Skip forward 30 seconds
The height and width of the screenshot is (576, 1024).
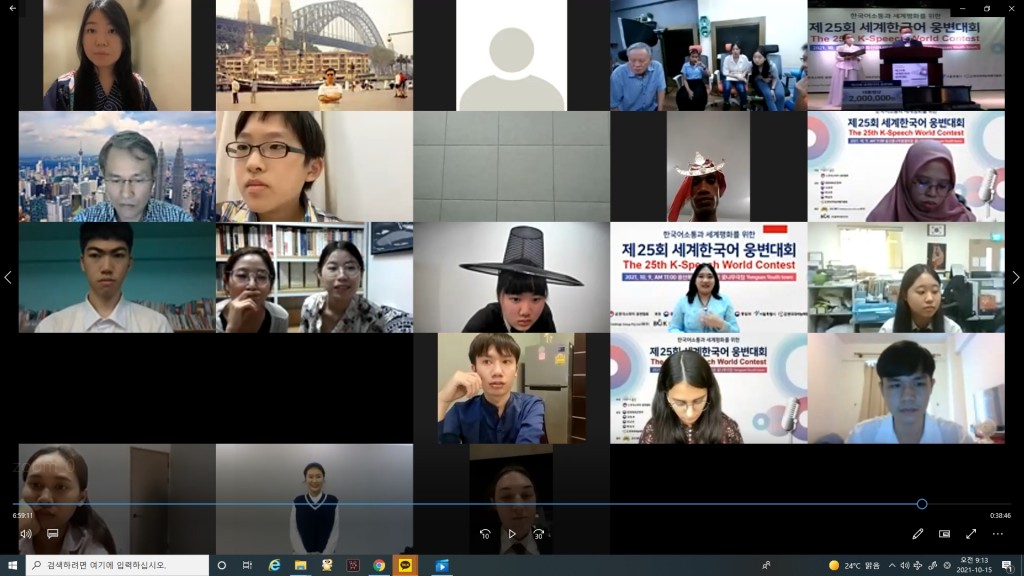539,534
